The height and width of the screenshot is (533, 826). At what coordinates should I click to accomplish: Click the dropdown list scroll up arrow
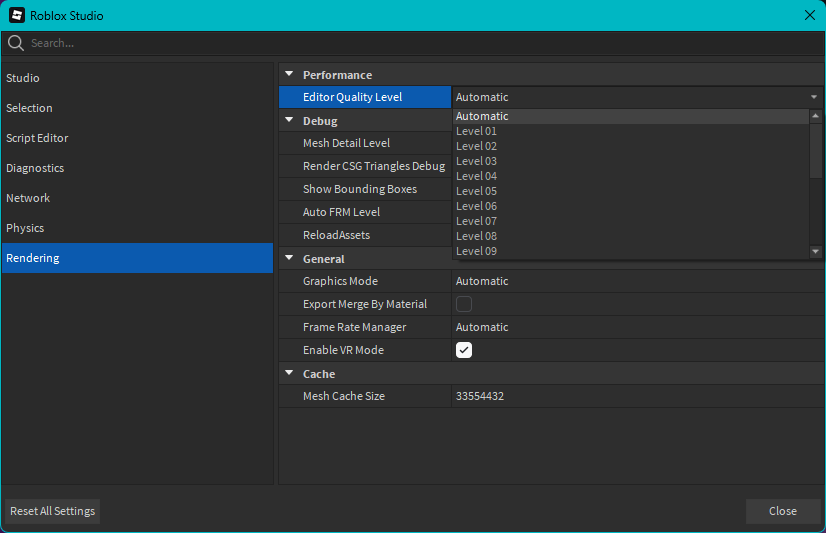(815, 115)
